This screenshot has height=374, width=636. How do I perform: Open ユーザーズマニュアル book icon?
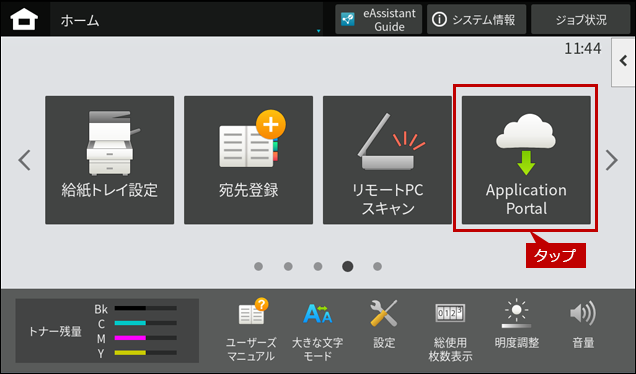(x=251, y=330)
